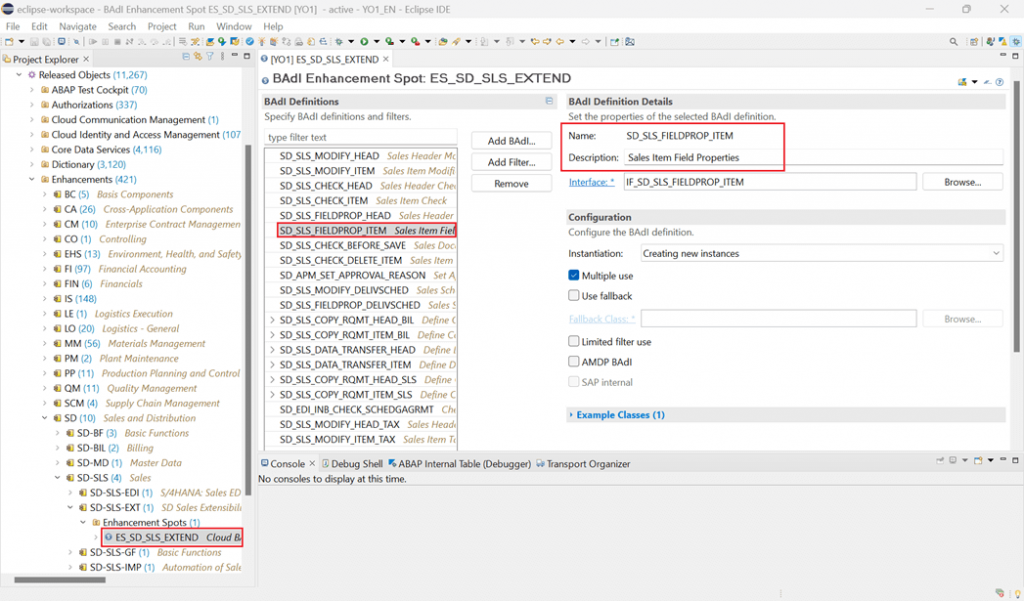Switch to the Transport Organizer tab
Image resolution: width=1024 pixels, height=601 pixels.
coord(583,464)
